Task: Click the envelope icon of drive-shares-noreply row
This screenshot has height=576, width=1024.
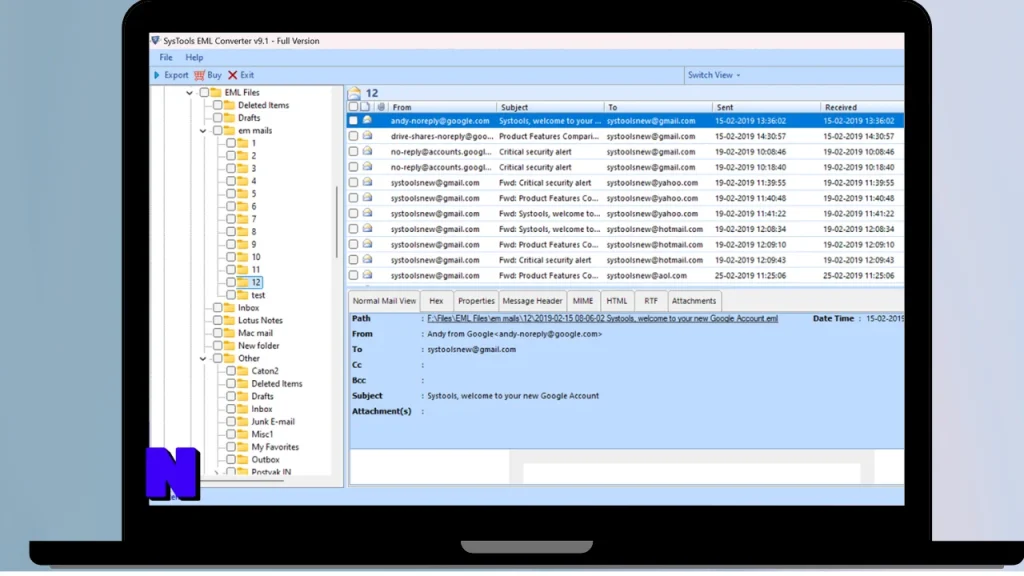Action: click(368, 136)
